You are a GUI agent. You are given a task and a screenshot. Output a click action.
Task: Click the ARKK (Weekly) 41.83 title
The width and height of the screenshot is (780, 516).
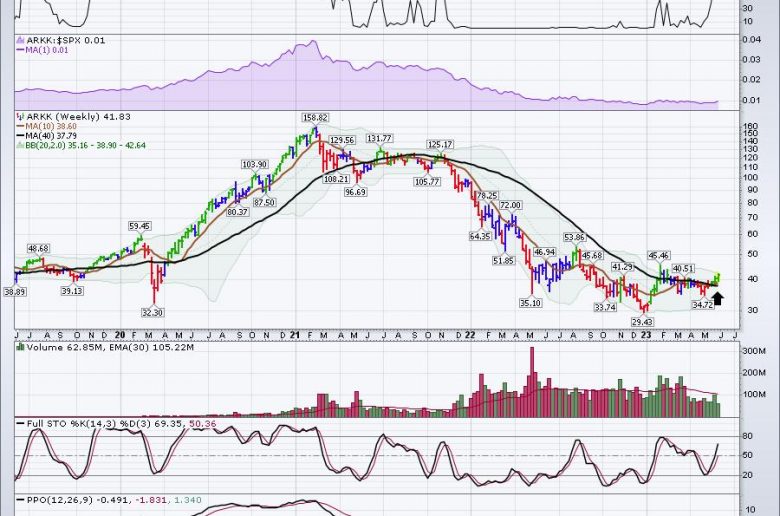78,116
